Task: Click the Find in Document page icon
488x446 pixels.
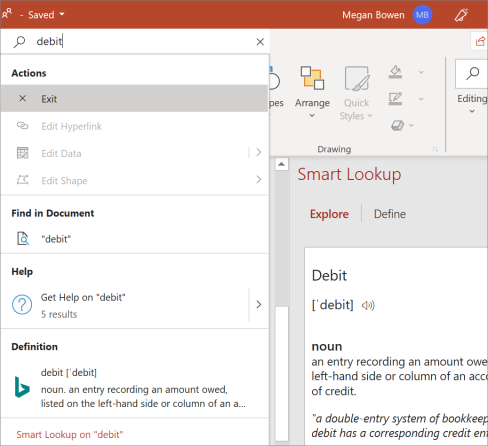Action: [x=23, y=239]
